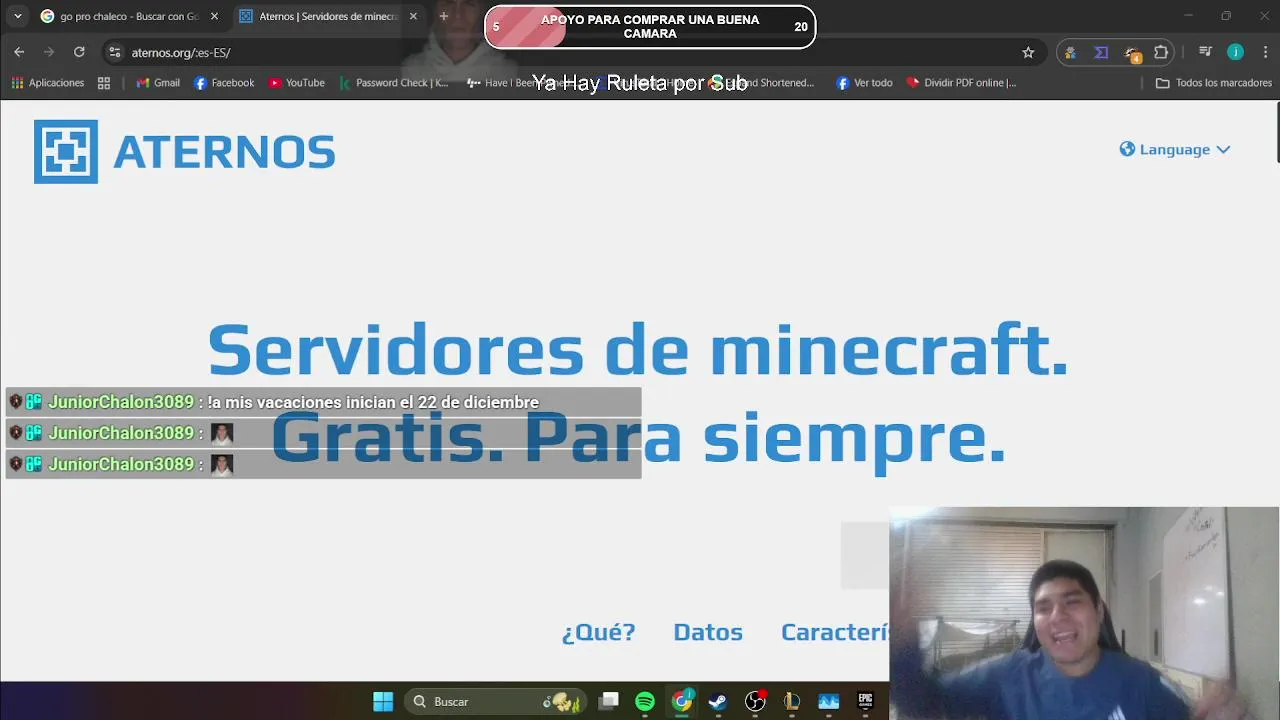Viewport: 1280px width, 720px height.
Task: Bookmark this page with the star icon
Action: pos(1028,52)
